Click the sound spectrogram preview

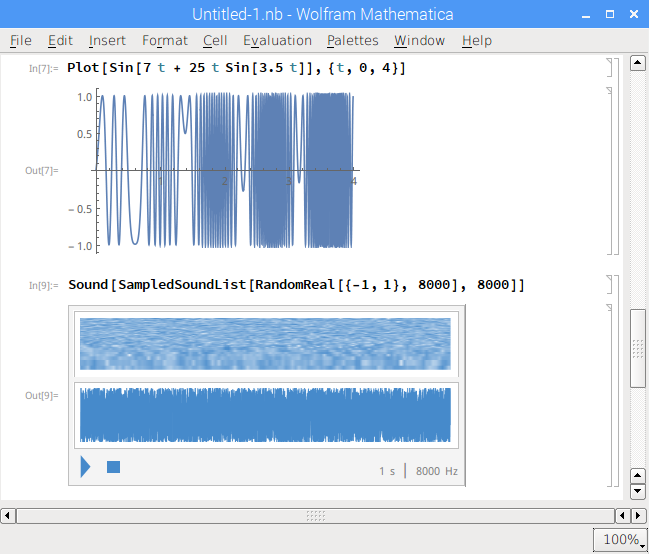(265, 344)
